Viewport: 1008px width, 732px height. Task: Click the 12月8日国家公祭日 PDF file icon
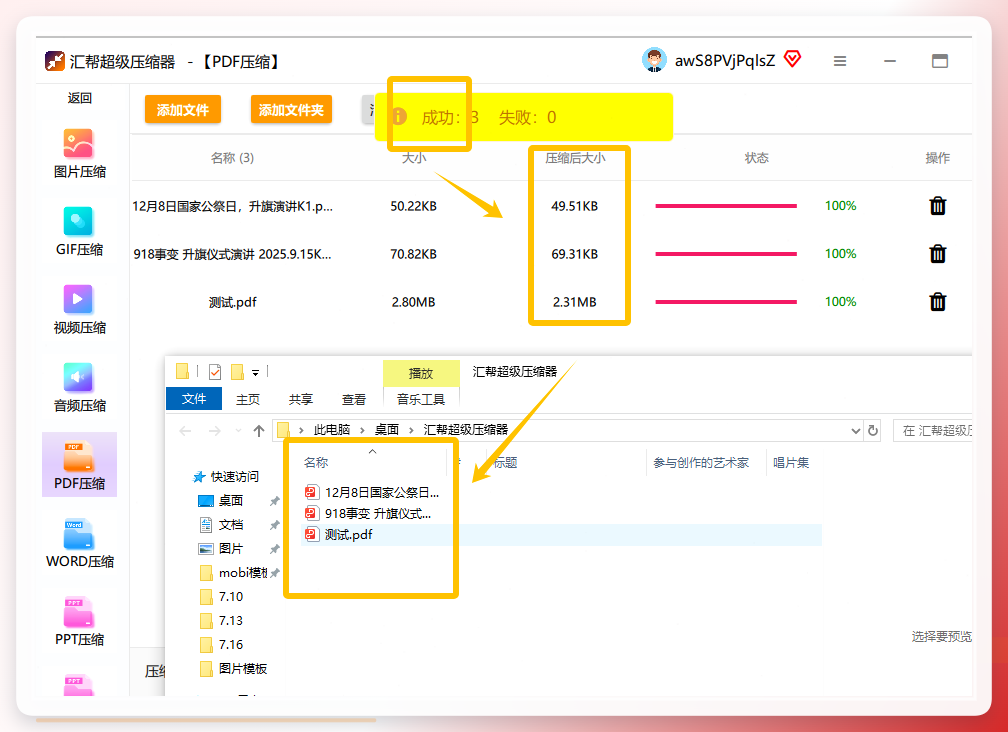(311, 492)
